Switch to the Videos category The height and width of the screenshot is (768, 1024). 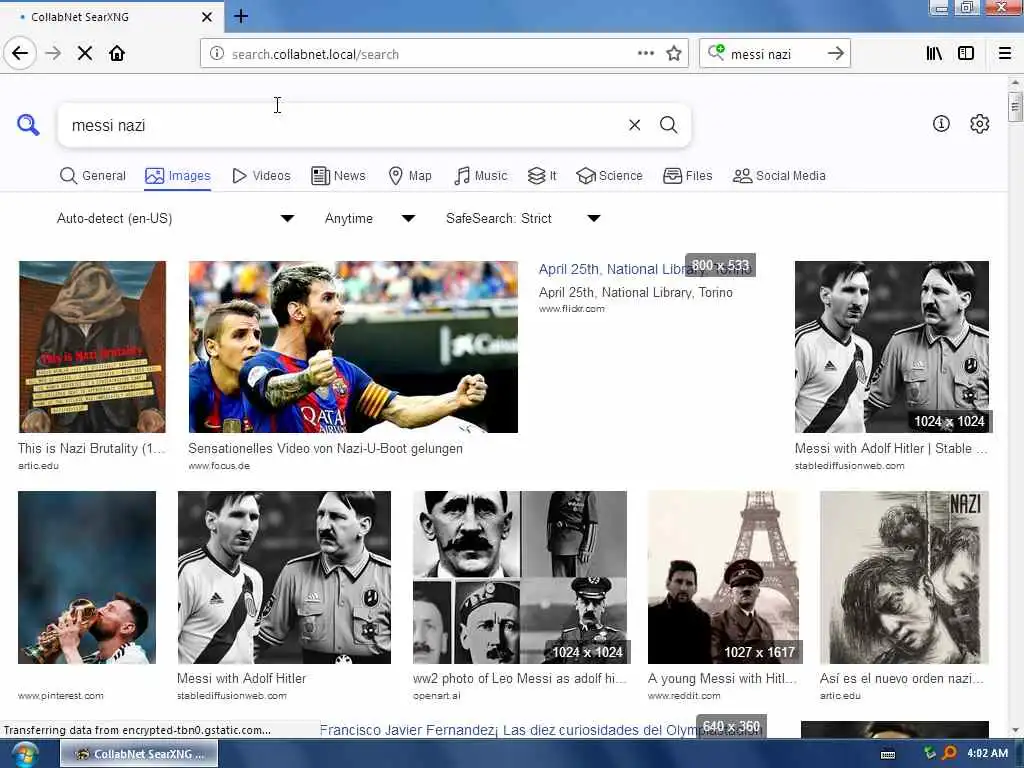point(261,176)
